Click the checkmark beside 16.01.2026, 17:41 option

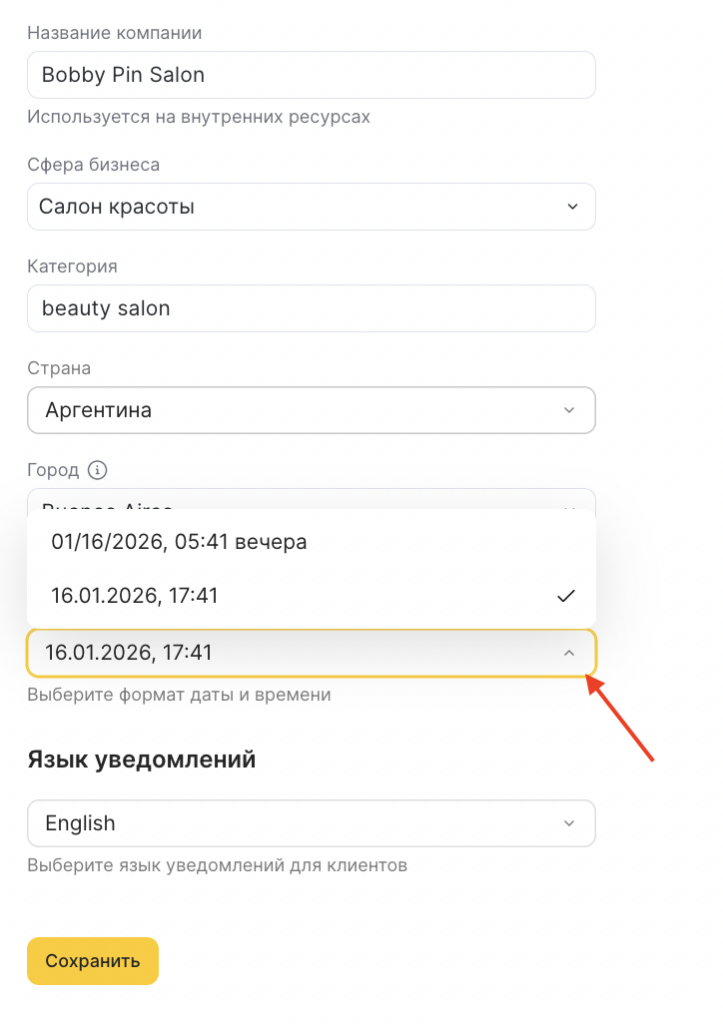(x=566, y=596)
